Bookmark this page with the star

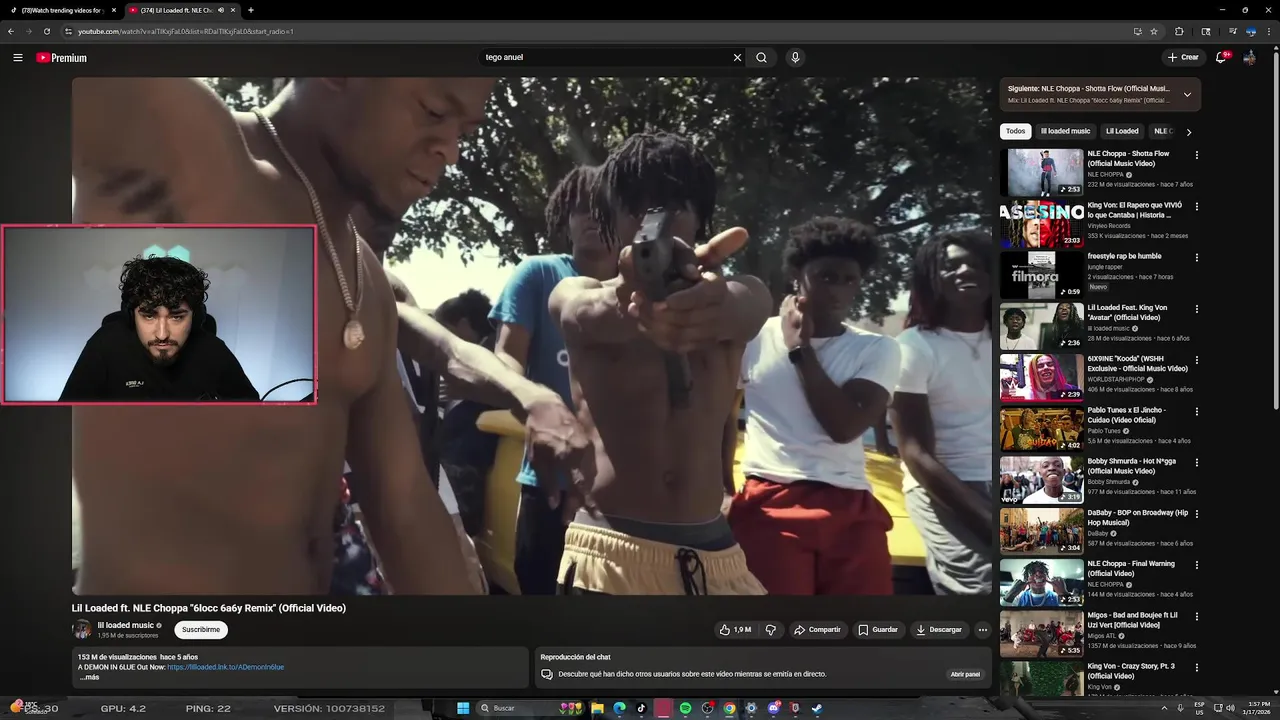[1154, 31]
